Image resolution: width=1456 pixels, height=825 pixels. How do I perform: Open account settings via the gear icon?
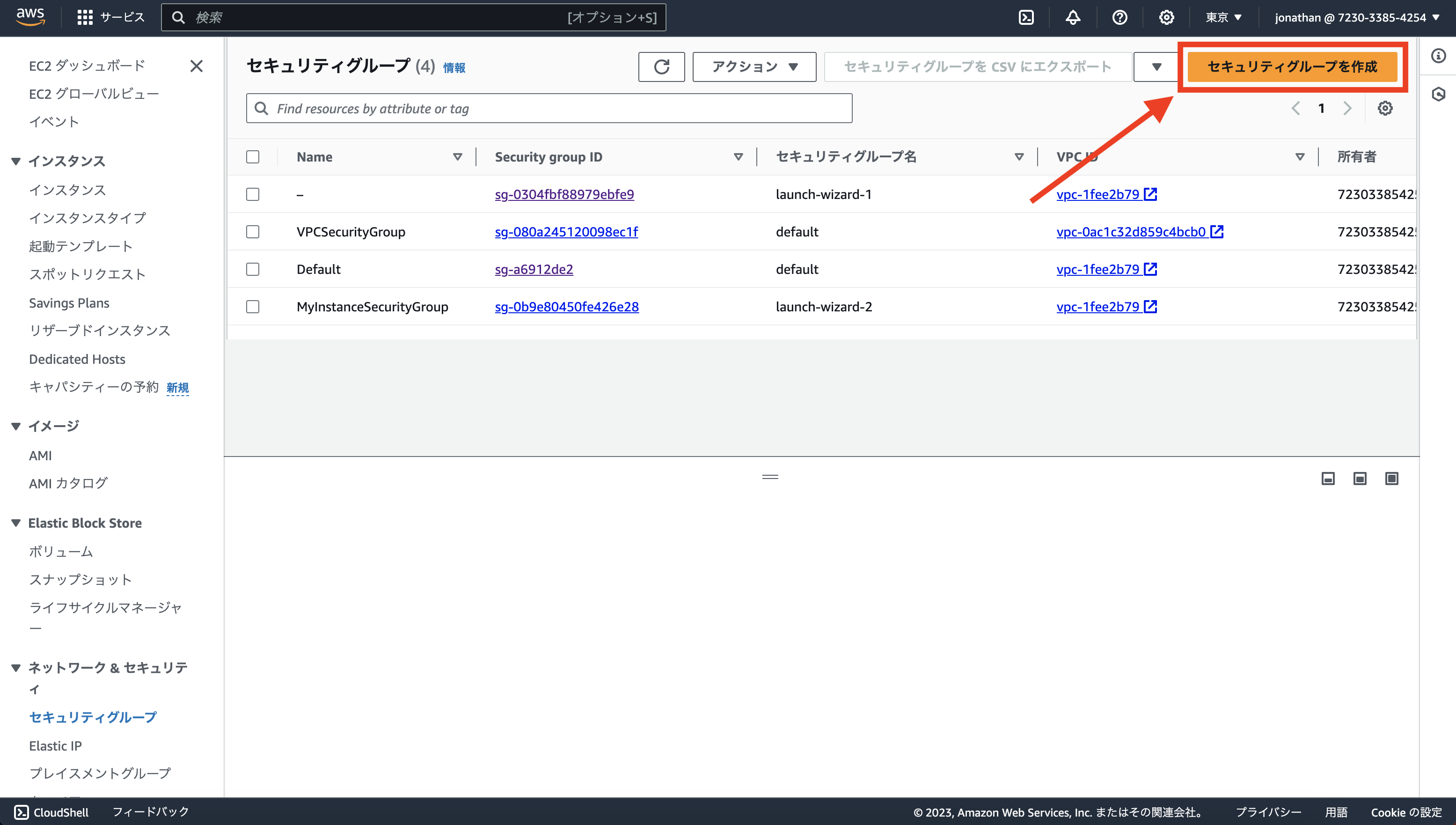tap(1167, 17)
